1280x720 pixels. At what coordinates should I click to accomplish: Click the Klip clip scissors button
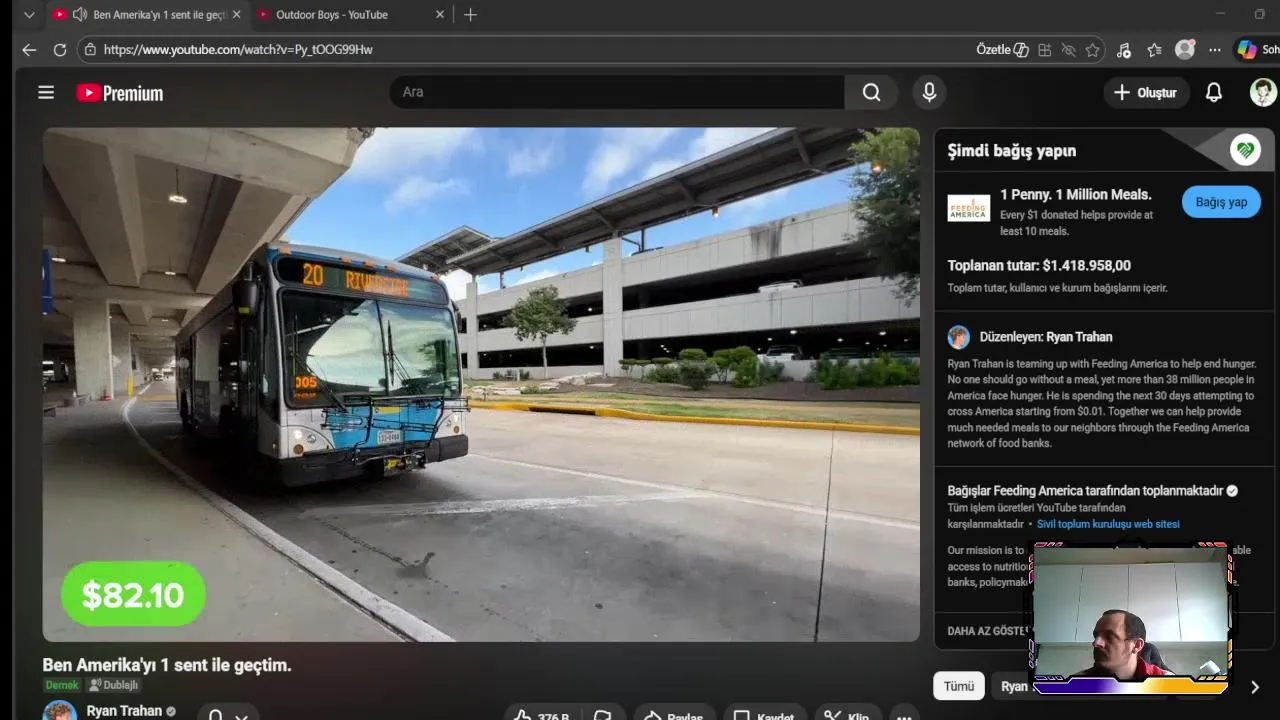847,716
